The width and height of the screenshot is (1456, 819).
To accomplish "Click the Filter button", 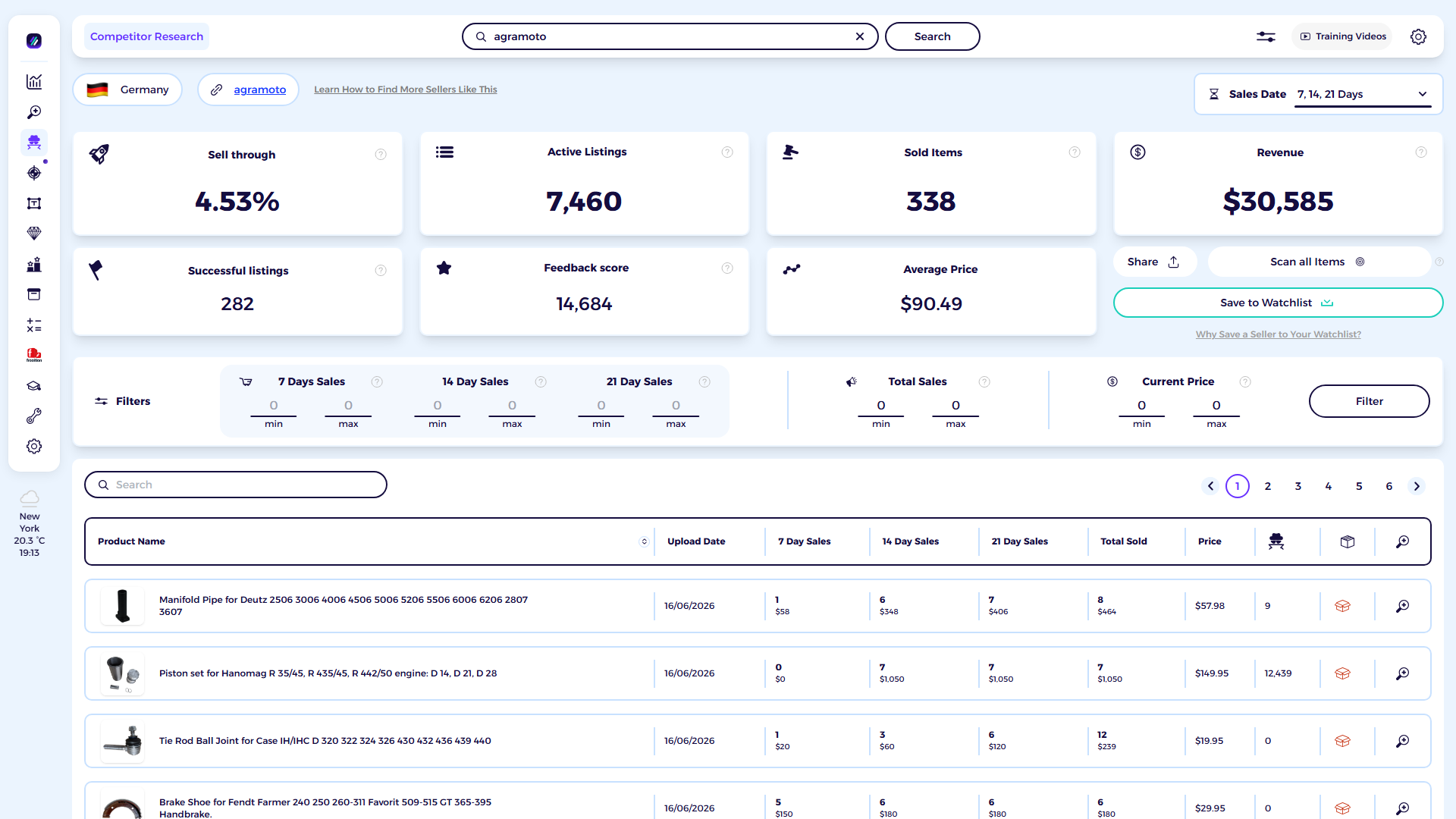I will [x=1369, y=401].
